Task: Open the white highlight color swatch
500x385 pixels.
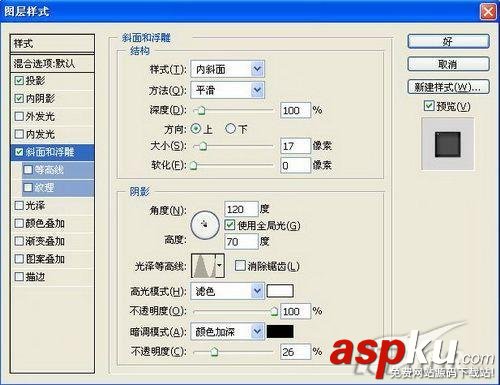Action: pos(280,291)
